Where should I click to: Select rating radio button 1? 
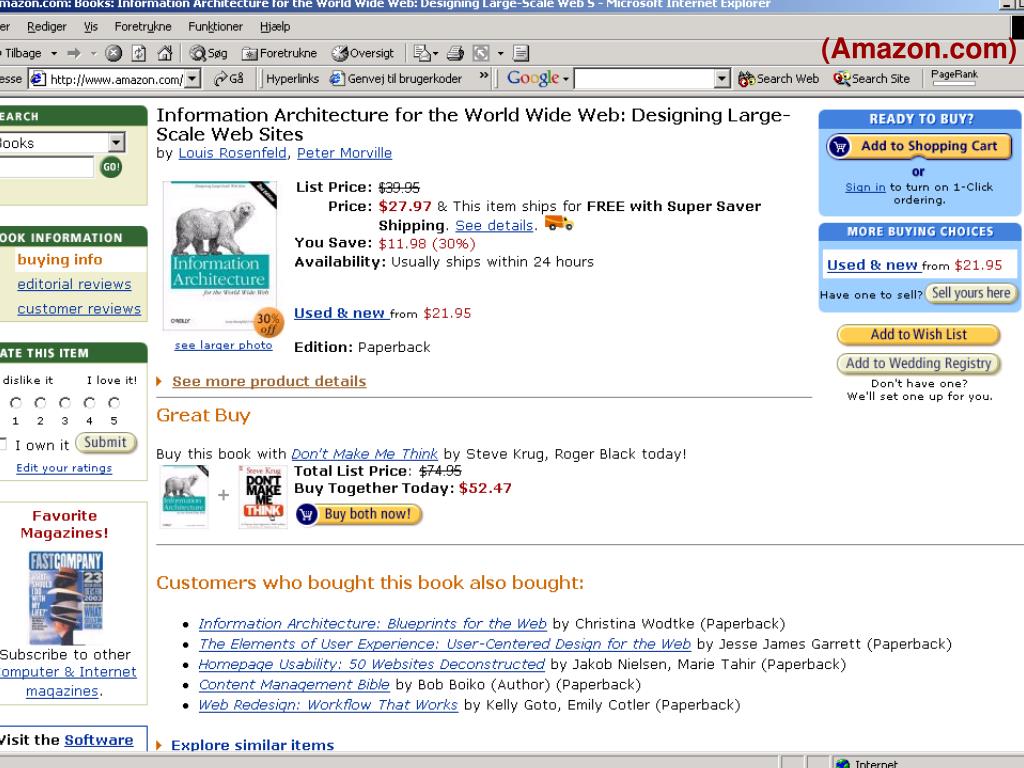click(16, 403)
